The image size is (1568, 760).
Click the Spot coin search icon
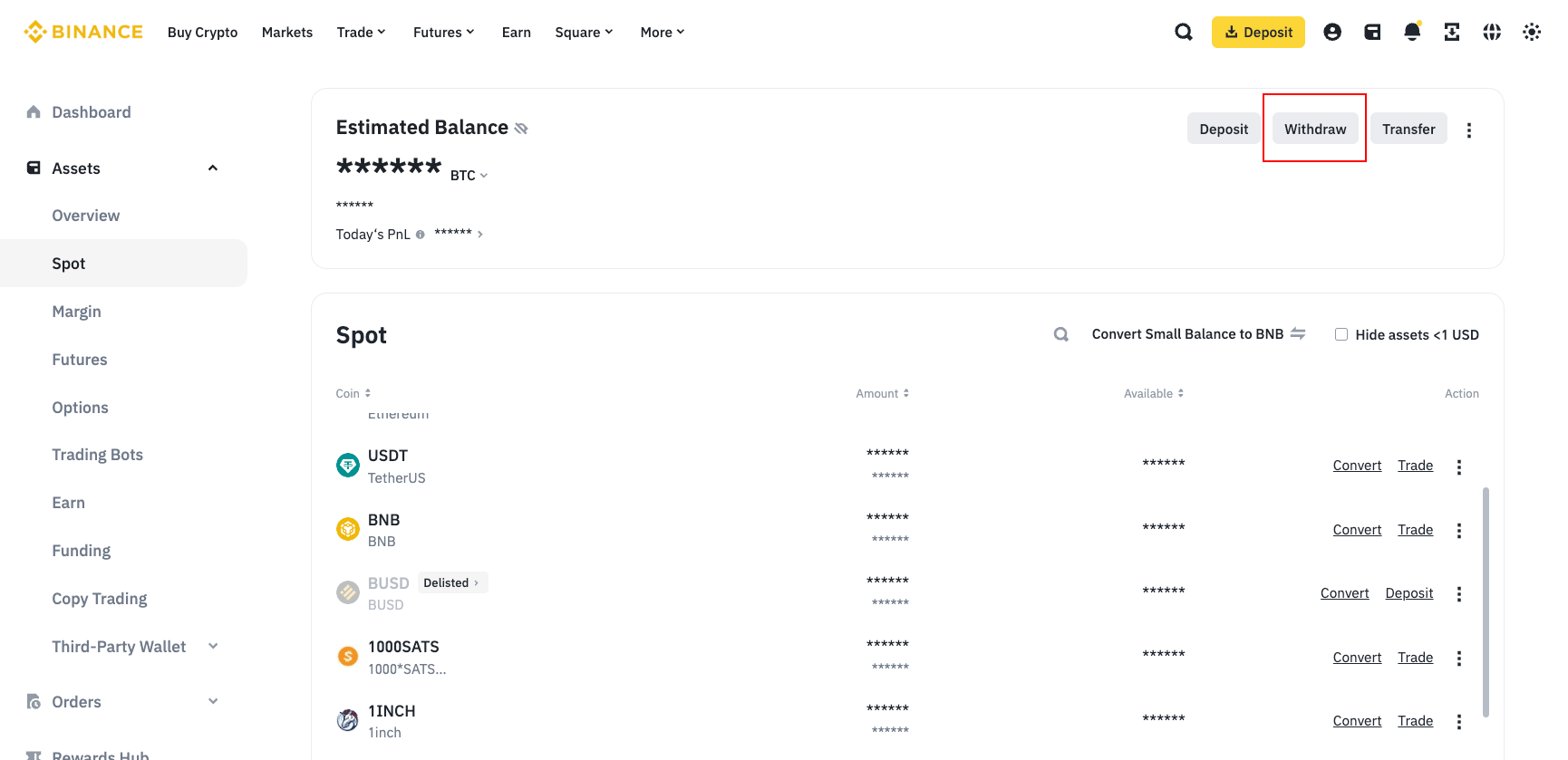click(x=1061, y=334)
